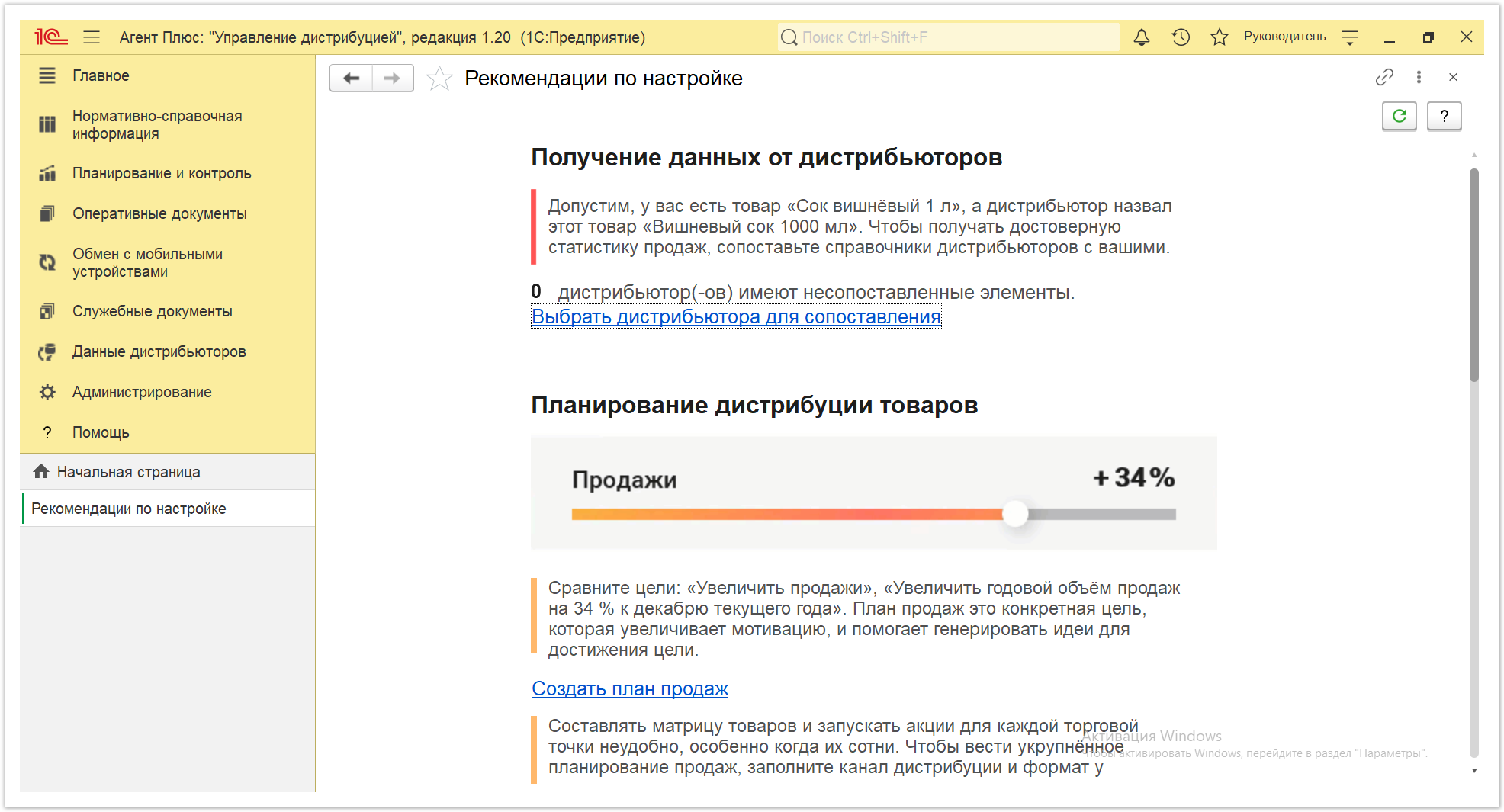Open Нормативно-справочная информация section
The height and width of the screenshot is (812, 1504).
[x=157, y=124]
